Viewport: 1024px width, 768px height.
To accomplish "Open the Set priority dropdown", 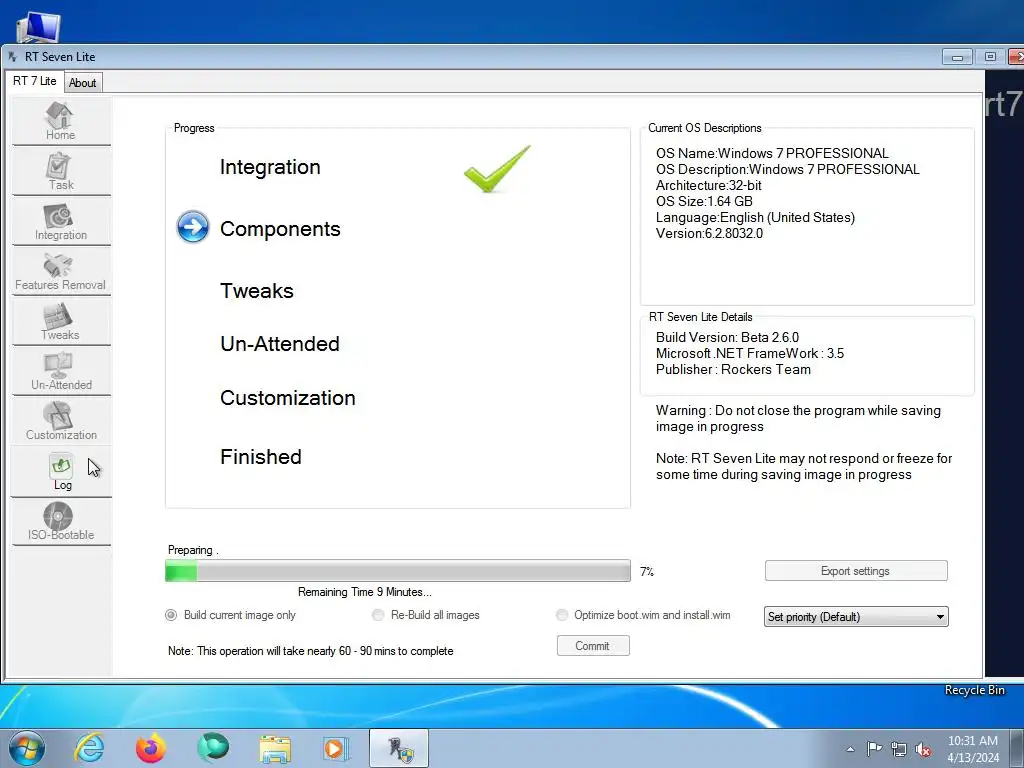I will pos(856,616).
